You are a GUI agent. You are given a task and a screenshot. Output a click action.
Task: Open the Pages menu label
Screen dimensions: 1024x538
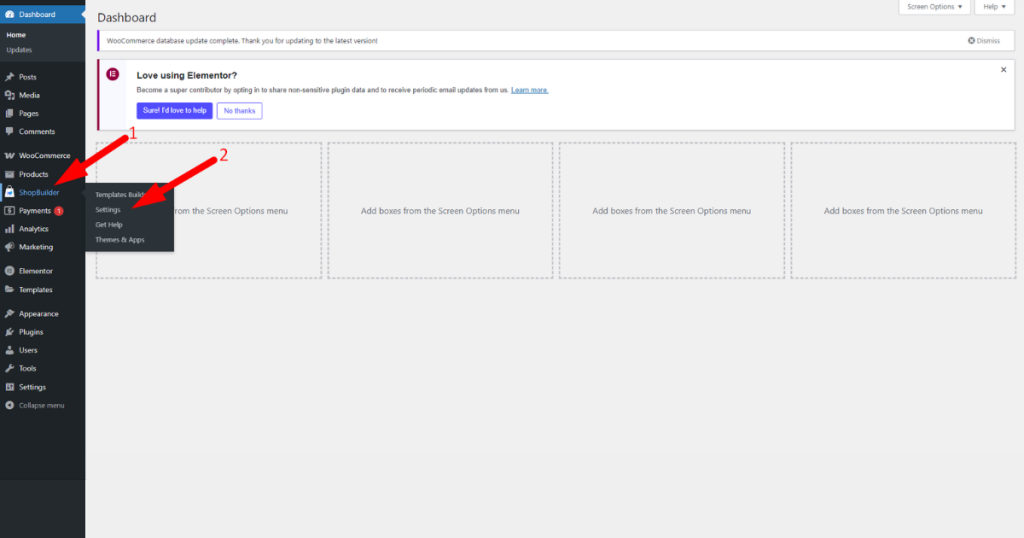click(29, 114)
